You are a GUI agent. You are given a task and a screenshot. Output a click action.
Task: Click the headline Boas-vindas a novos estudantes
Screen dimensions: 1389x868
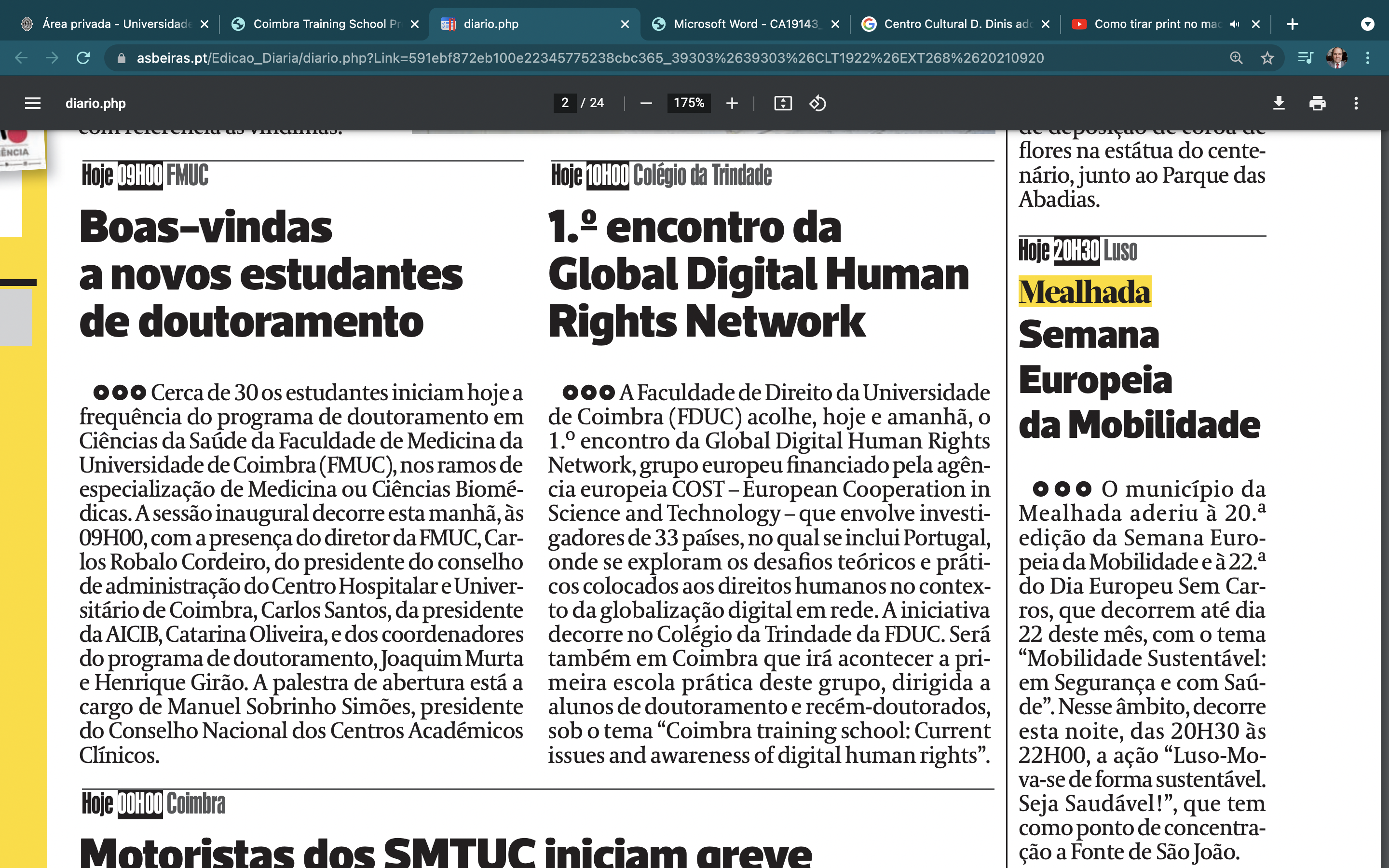coord(271,274)
